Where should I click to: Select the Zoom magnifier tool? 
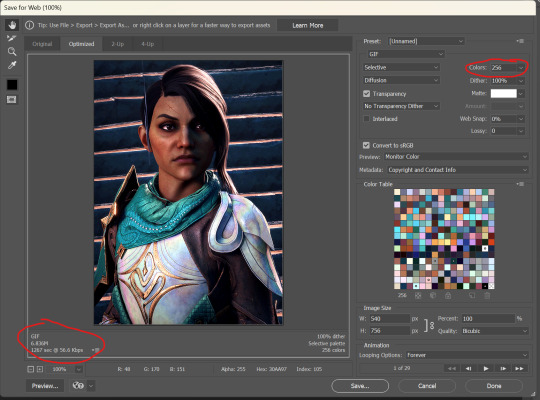pos(12,52)
